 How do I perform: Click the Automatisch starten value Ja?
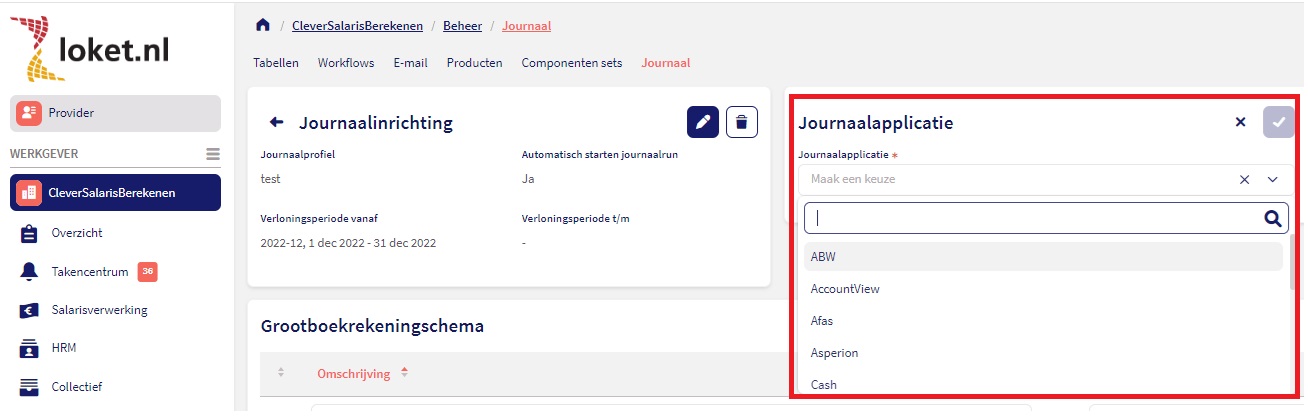click(528, 179)
